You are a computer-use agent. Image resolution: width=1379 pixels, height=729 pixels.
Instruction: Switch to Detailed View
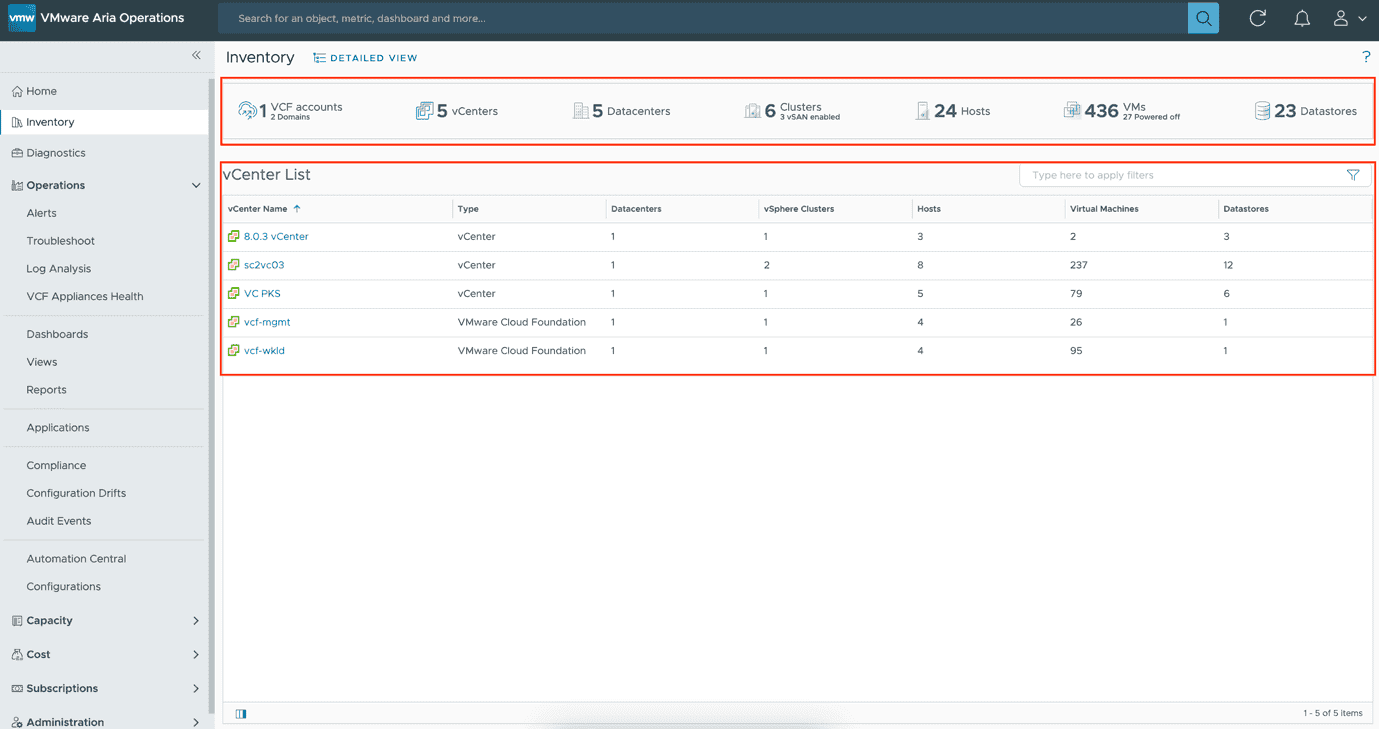point(365,57)
